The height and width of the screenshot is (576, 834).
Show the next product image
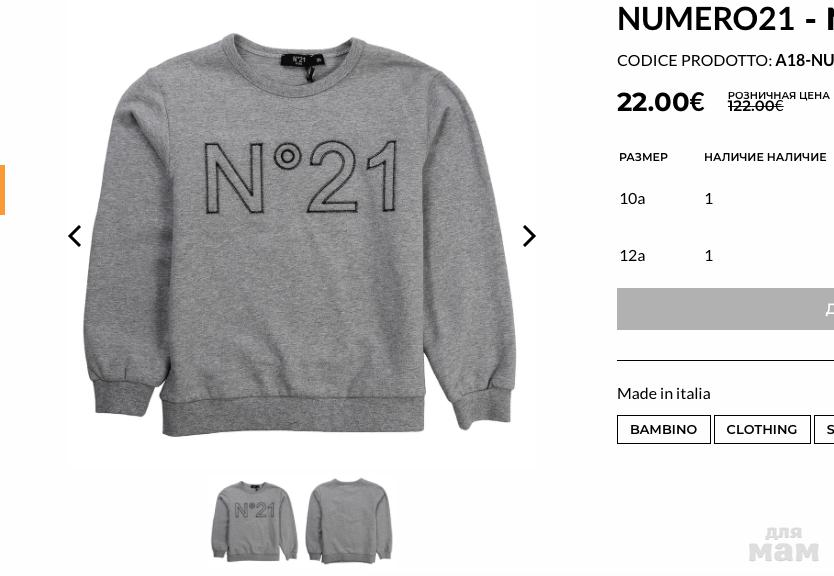click(x=529, y=236)
